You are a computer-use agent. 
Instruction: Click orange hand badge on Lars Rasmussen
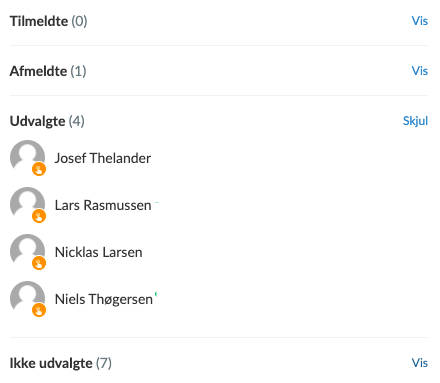tap(39, 216)
